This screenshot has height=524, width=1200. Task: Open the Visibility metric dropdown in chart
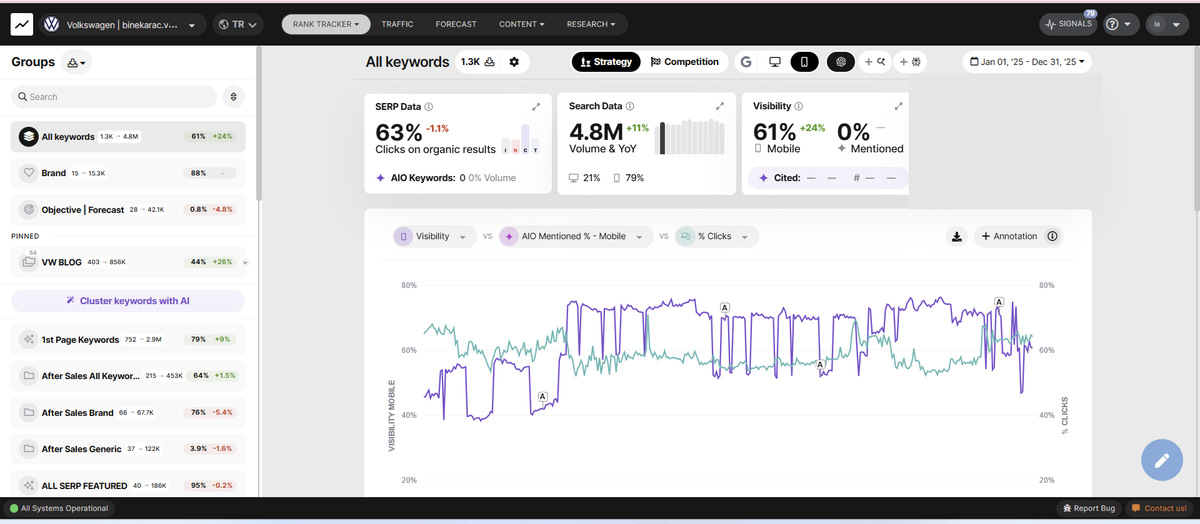434,237
